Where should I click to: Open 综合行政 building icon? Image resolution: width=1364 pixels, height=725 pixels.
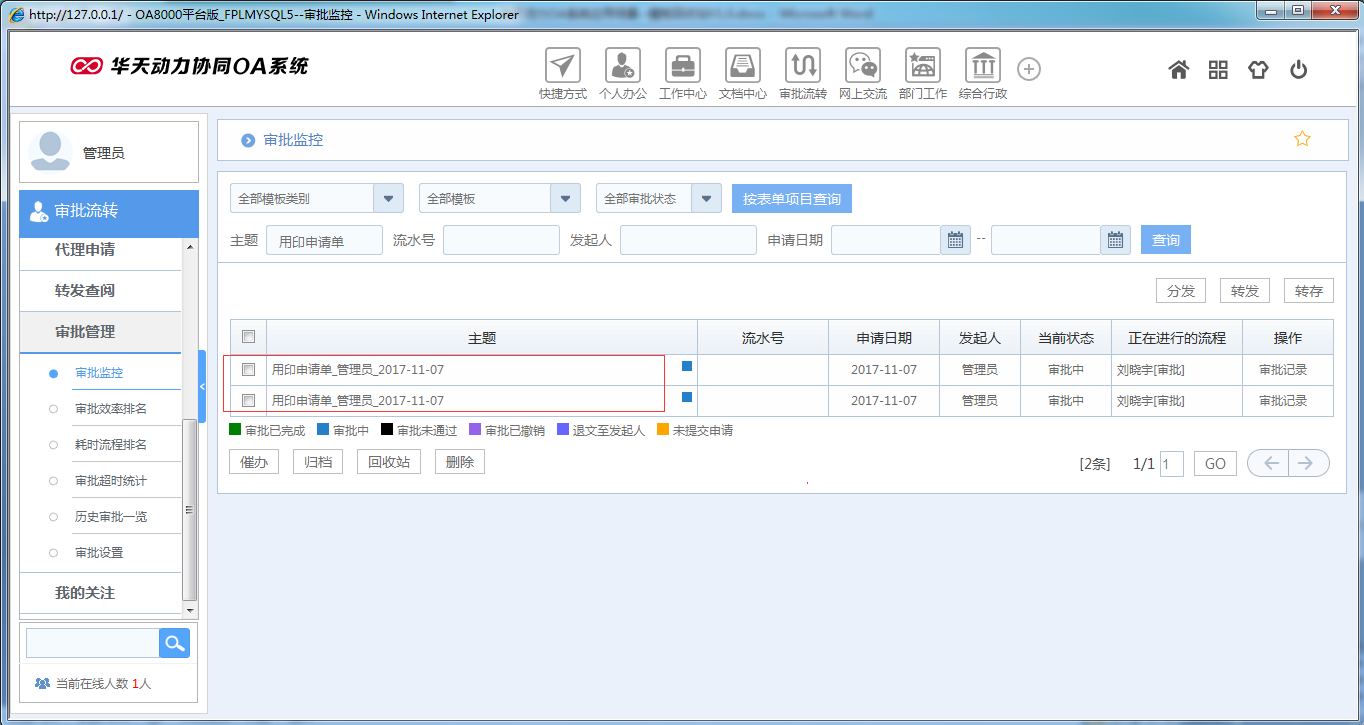tap(982, 66)
